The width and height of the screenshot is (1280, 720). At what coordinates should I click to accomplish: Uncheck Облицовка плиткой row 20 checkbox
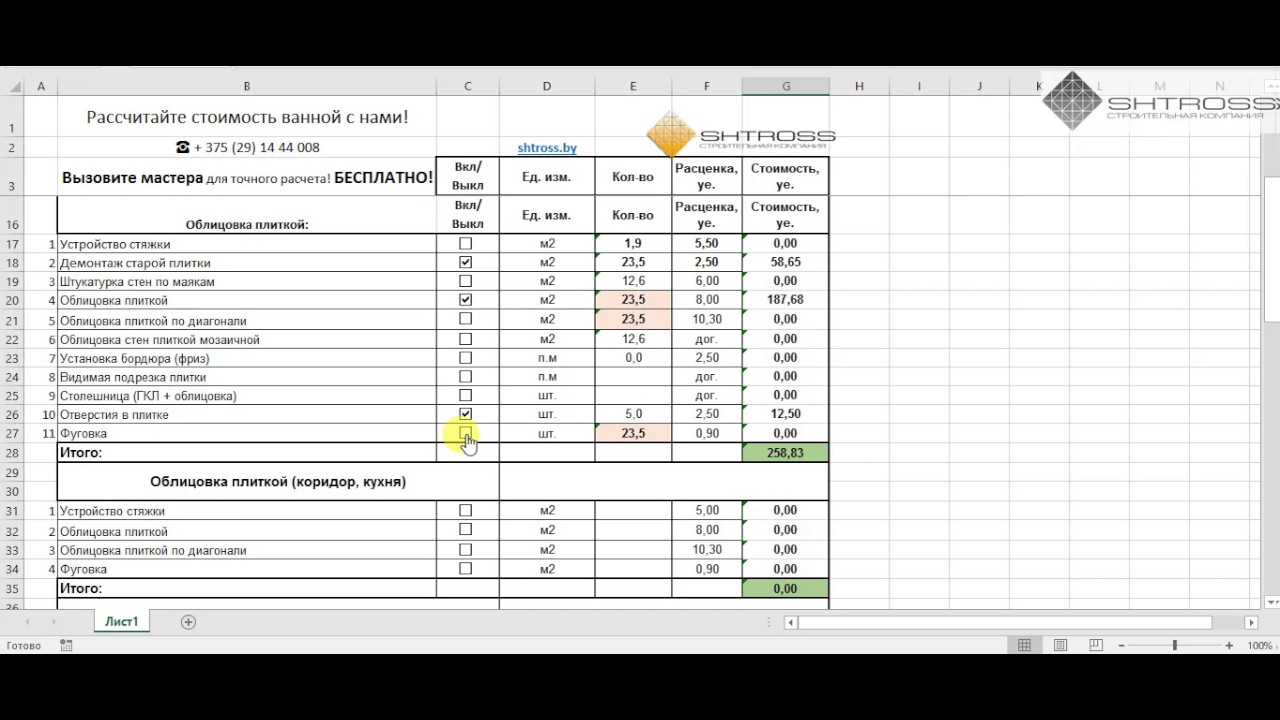(465, 300)
